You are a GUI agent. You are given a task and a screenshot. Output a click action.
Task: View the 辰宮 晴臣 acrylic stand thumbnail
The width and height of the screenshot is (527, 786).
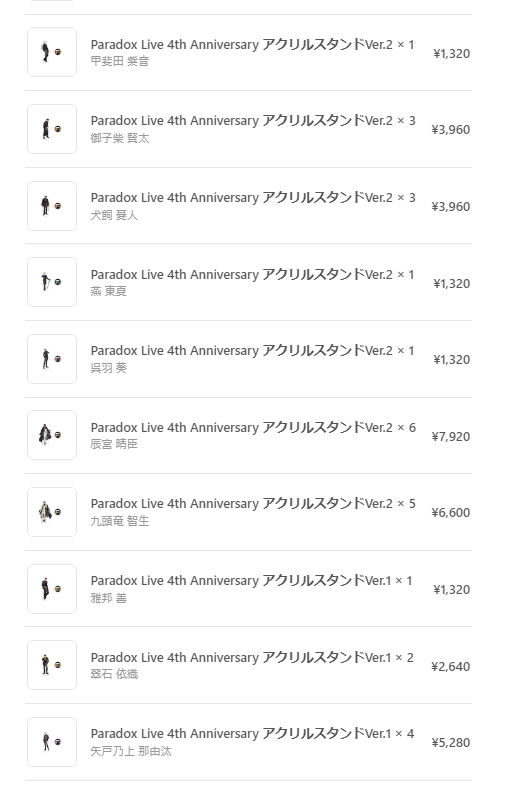52,435
